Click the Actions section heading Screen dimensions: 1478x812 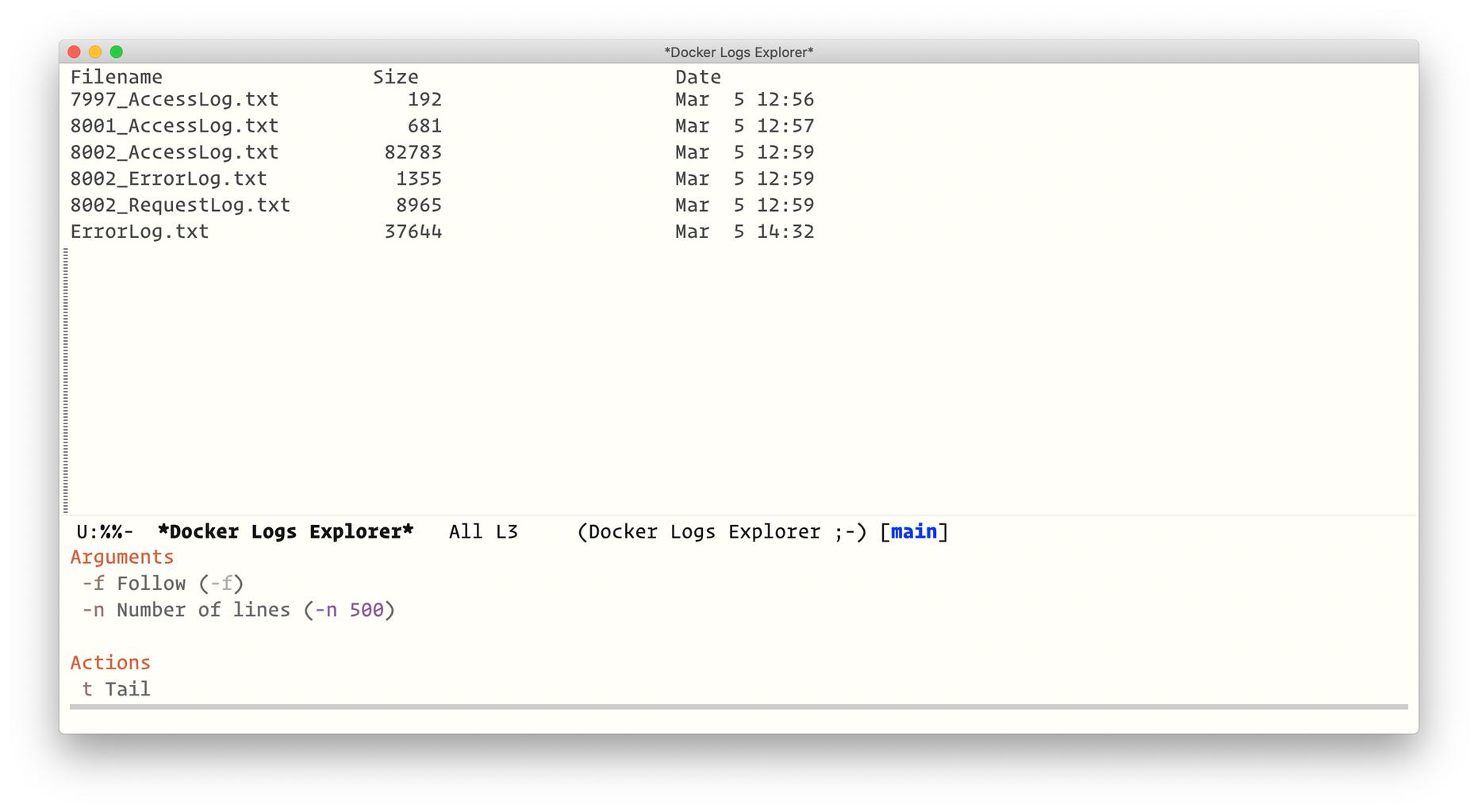tap(110, 663)
